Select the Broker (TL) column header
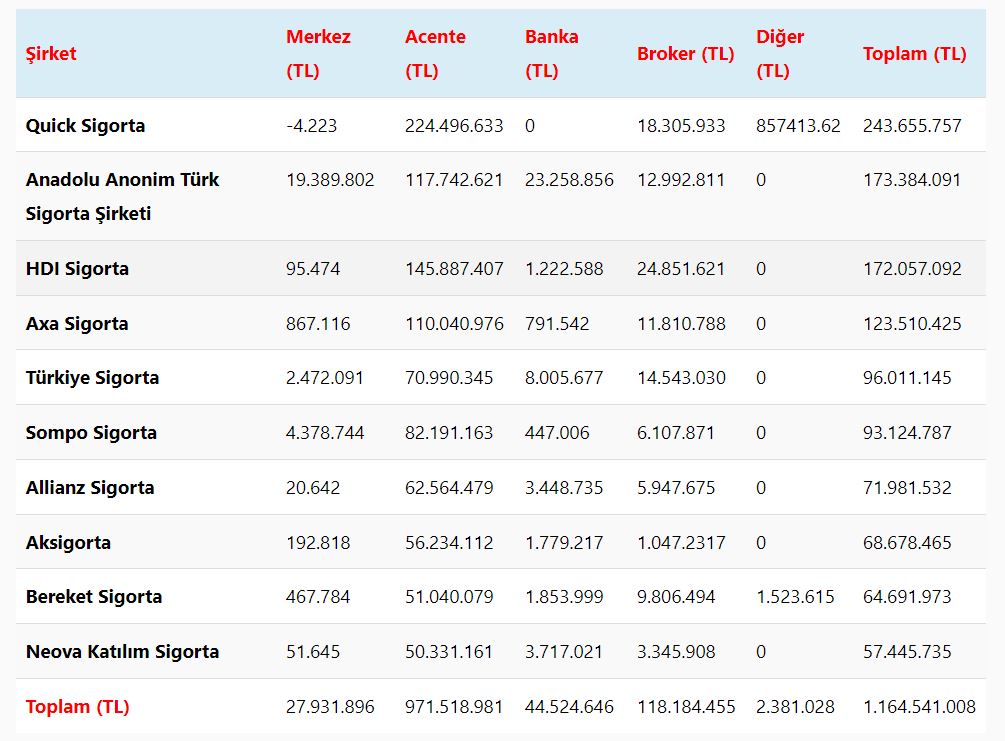Image resolution: width=1005 pixels, height=741 pixels. pos(685,54)
